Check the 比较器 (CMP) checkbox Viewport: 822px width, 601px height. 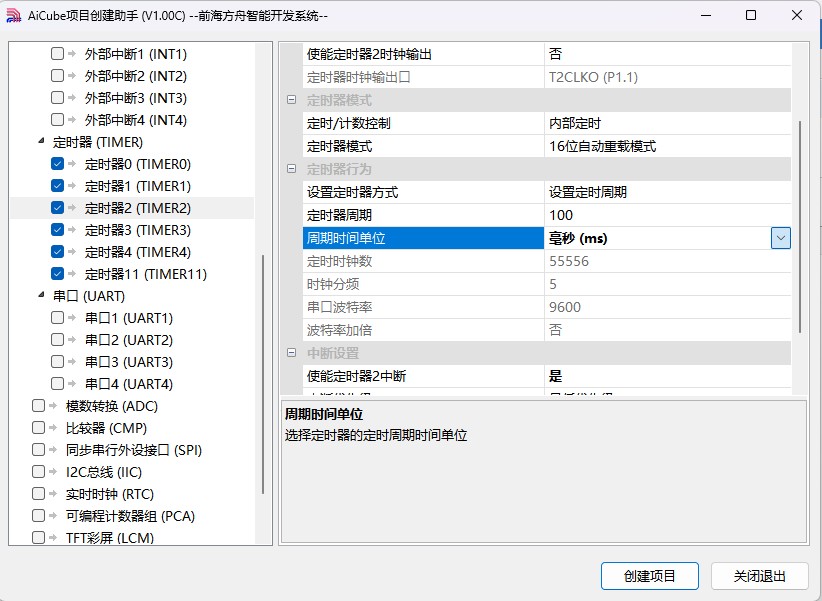tap(38, 428)
